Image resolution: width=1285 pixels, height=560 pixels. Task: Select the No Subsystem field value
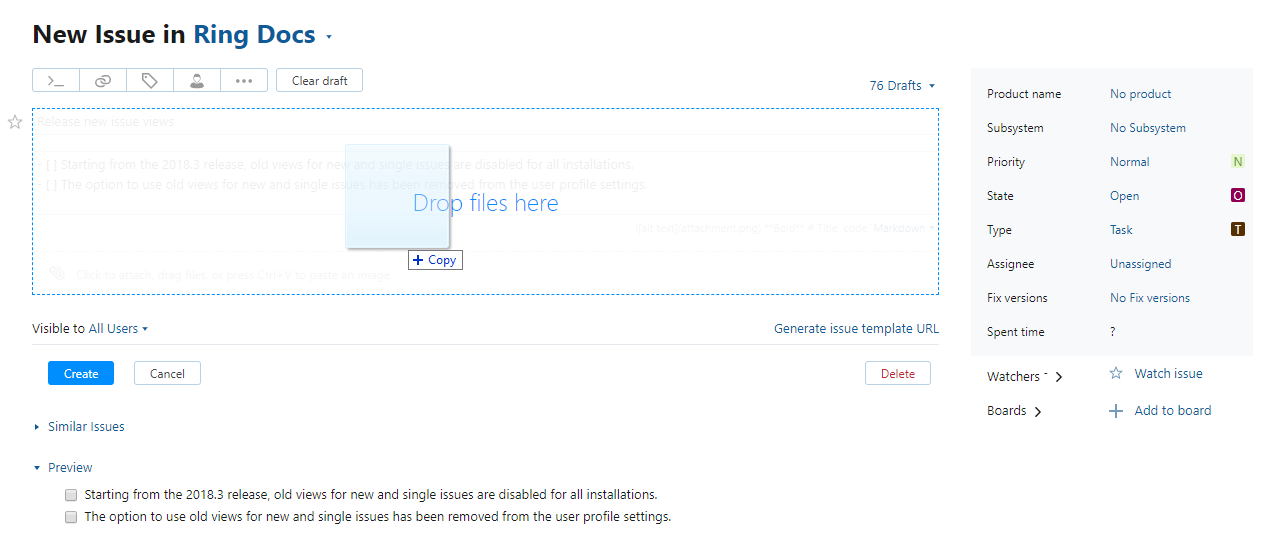tap(1148, 128)
